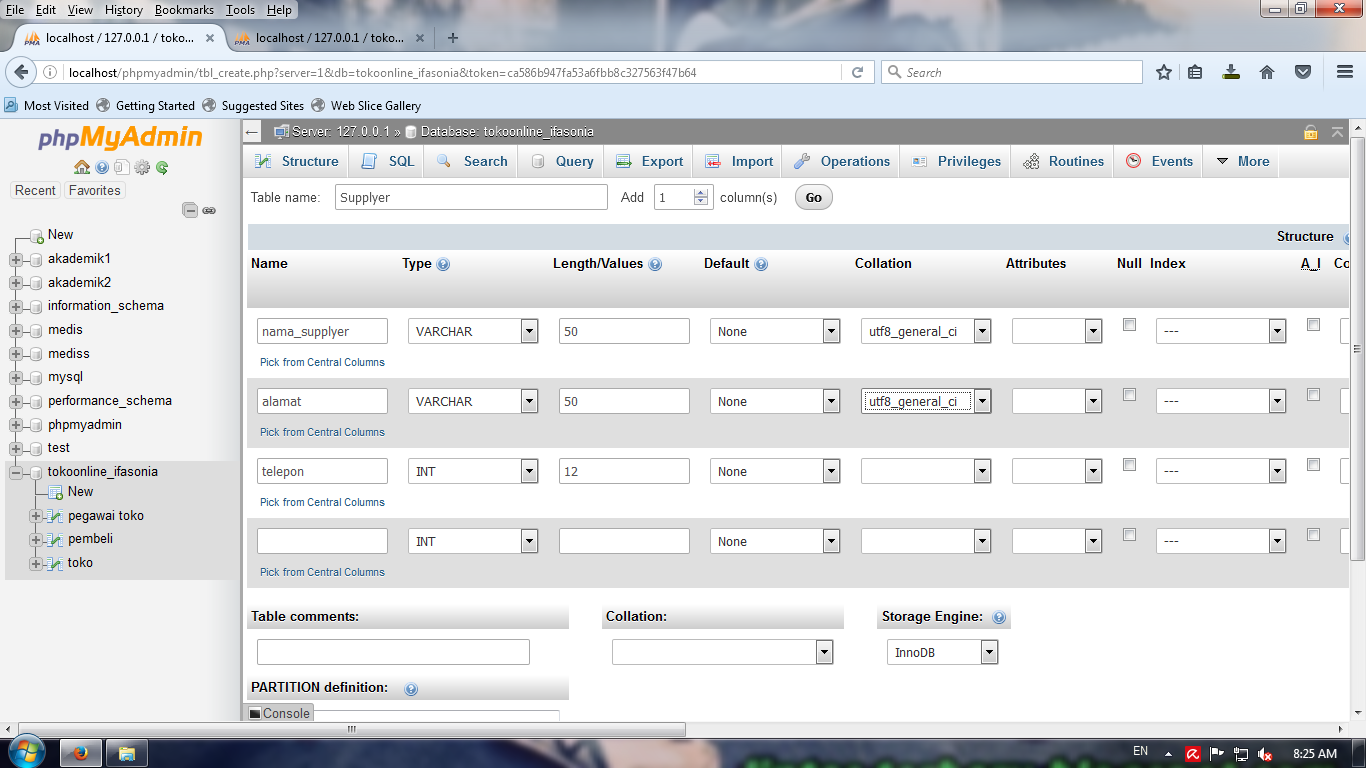This screenshot has width=1366, height=768.
Task: Switch to the Structure tab
Action: point(296,161)
